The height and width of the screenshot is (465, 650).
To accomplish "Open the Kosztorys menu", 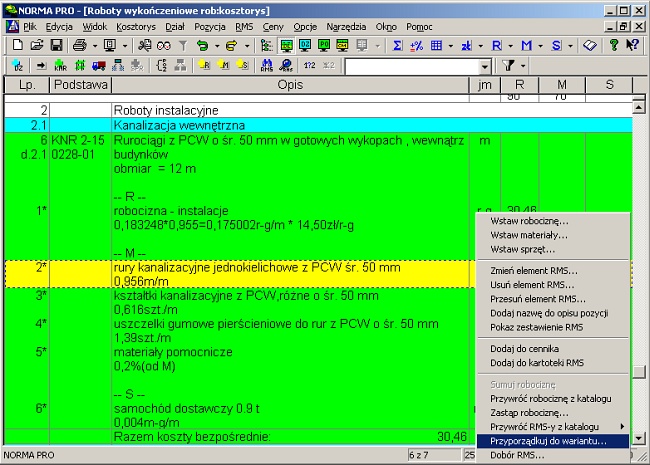I will tap(135, 27).
